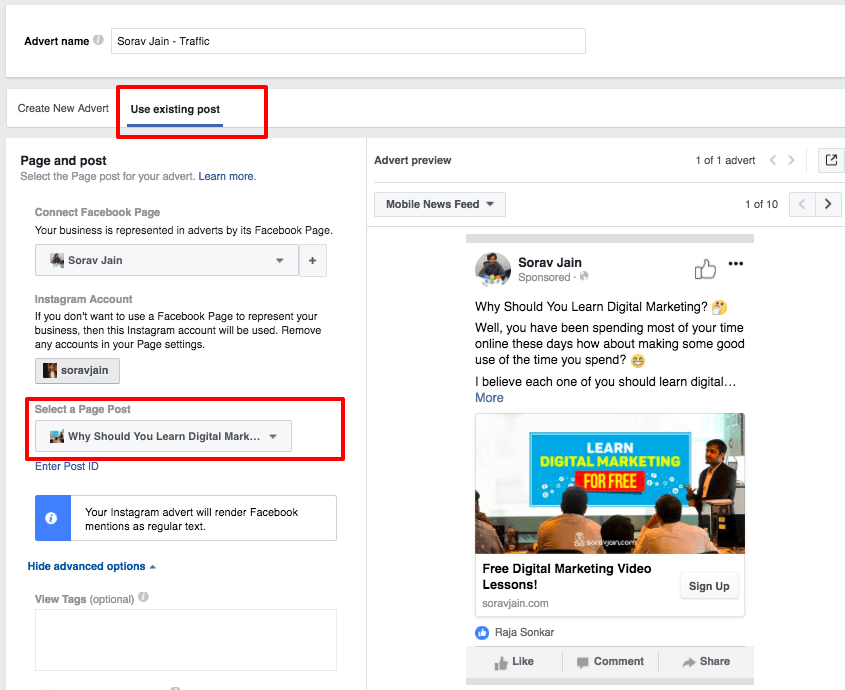The width and height of the screenshot is (845, 690).
Task: Click the Sign Up call-to-action button
Action: tap(709, 586)
